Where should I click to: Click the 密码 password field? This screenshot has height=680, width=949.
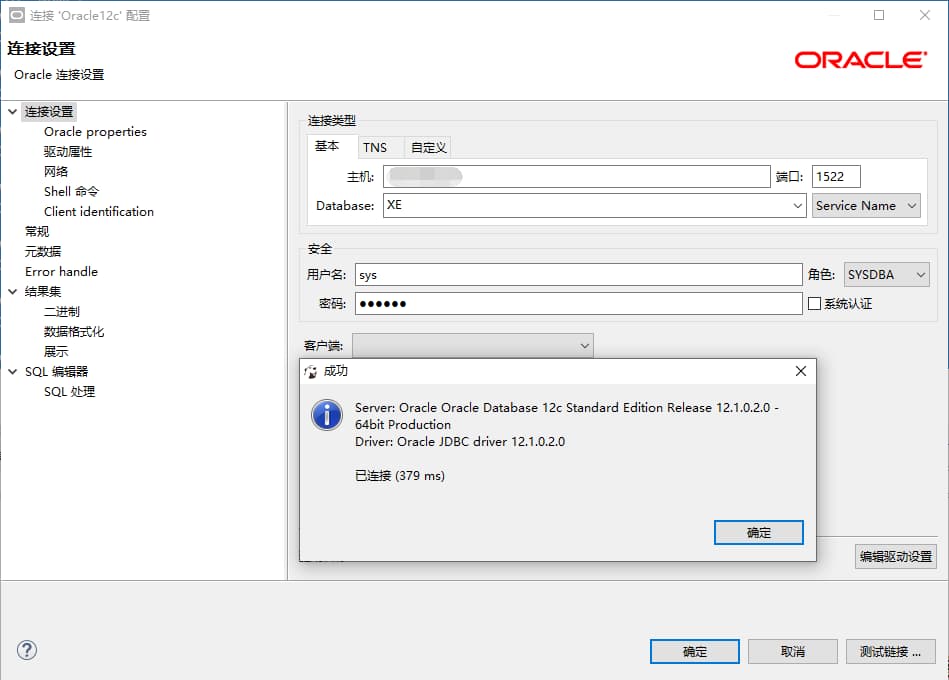(578, 304)
